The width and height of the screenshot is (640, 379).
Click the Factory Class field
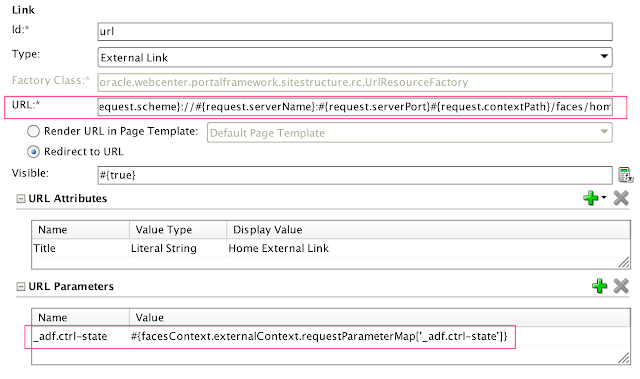click(x=355, y=82)
